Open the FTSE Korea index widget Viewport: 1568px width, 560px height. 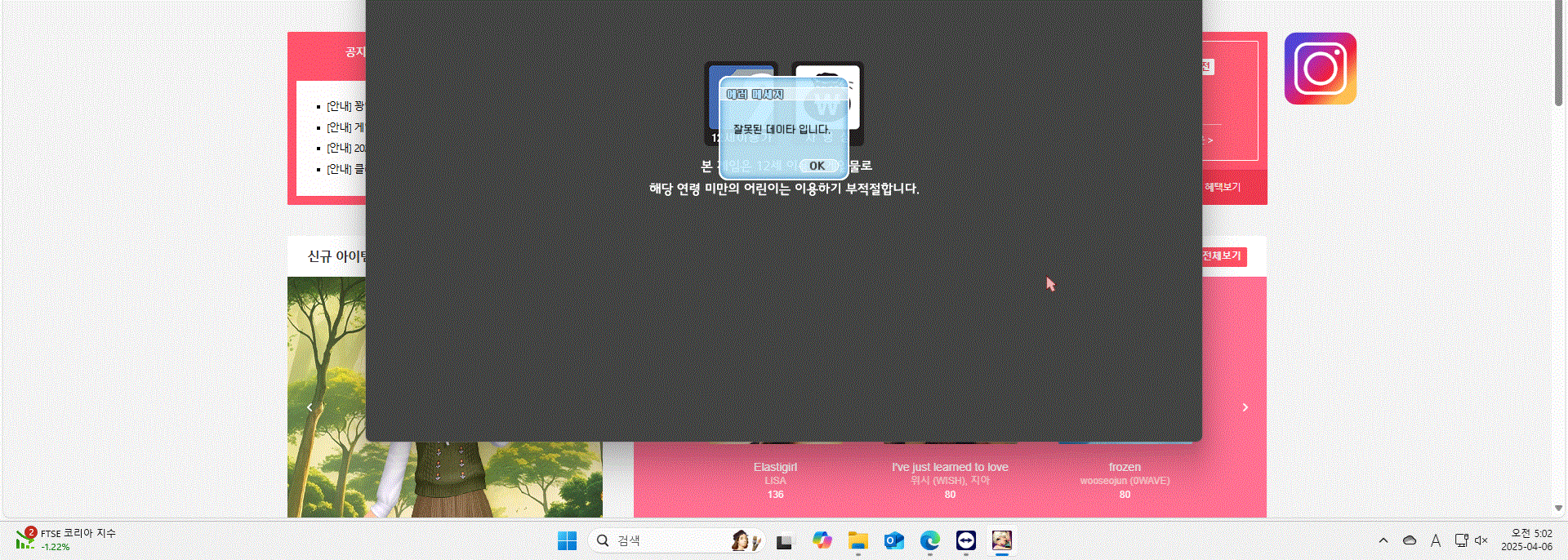[65, 540]
